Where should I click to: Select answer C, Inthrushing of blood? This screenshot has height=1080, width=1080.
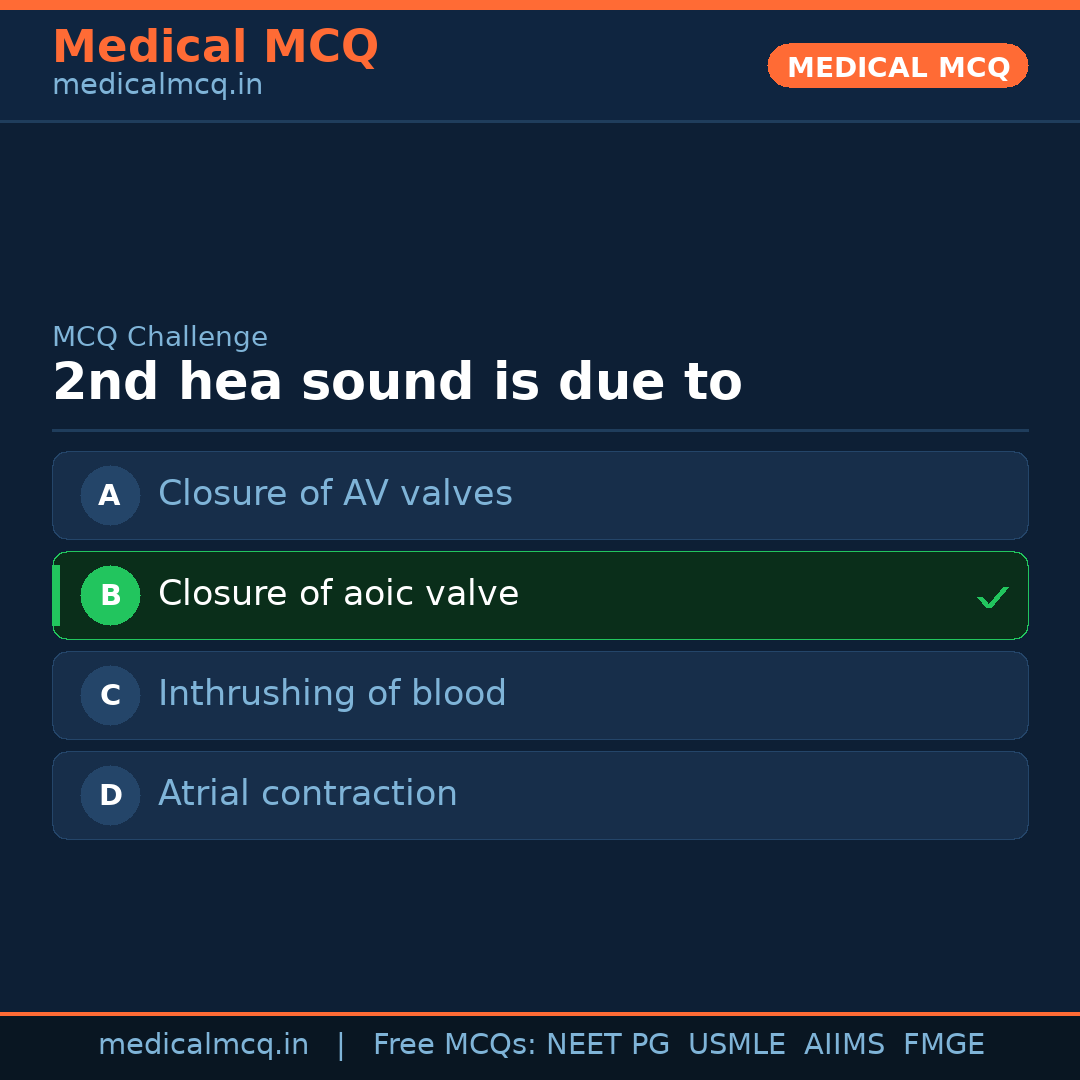(x=540, y=695)
